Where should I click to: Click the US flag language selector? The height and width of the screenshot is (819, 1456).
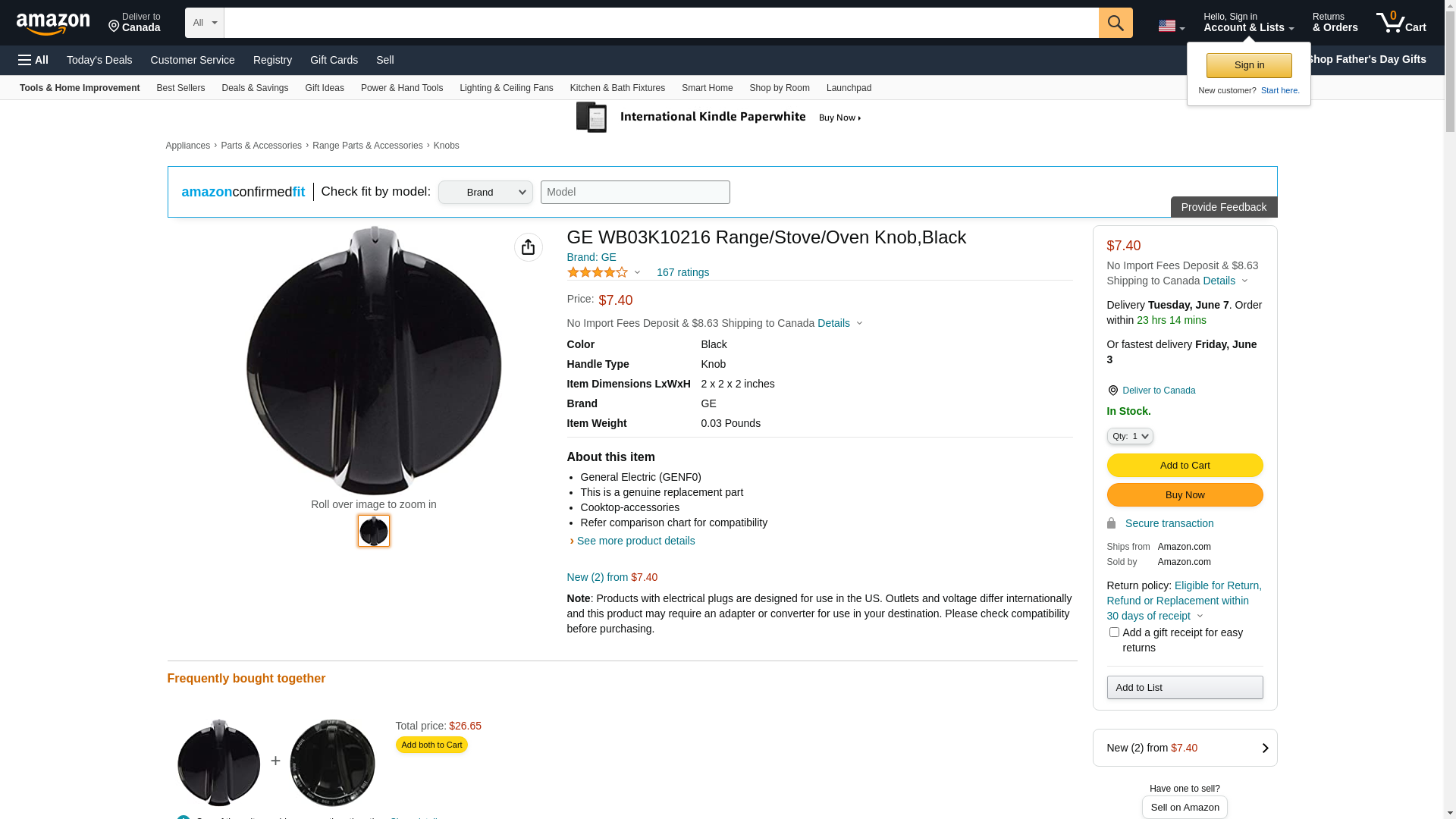click(1171, 26)
